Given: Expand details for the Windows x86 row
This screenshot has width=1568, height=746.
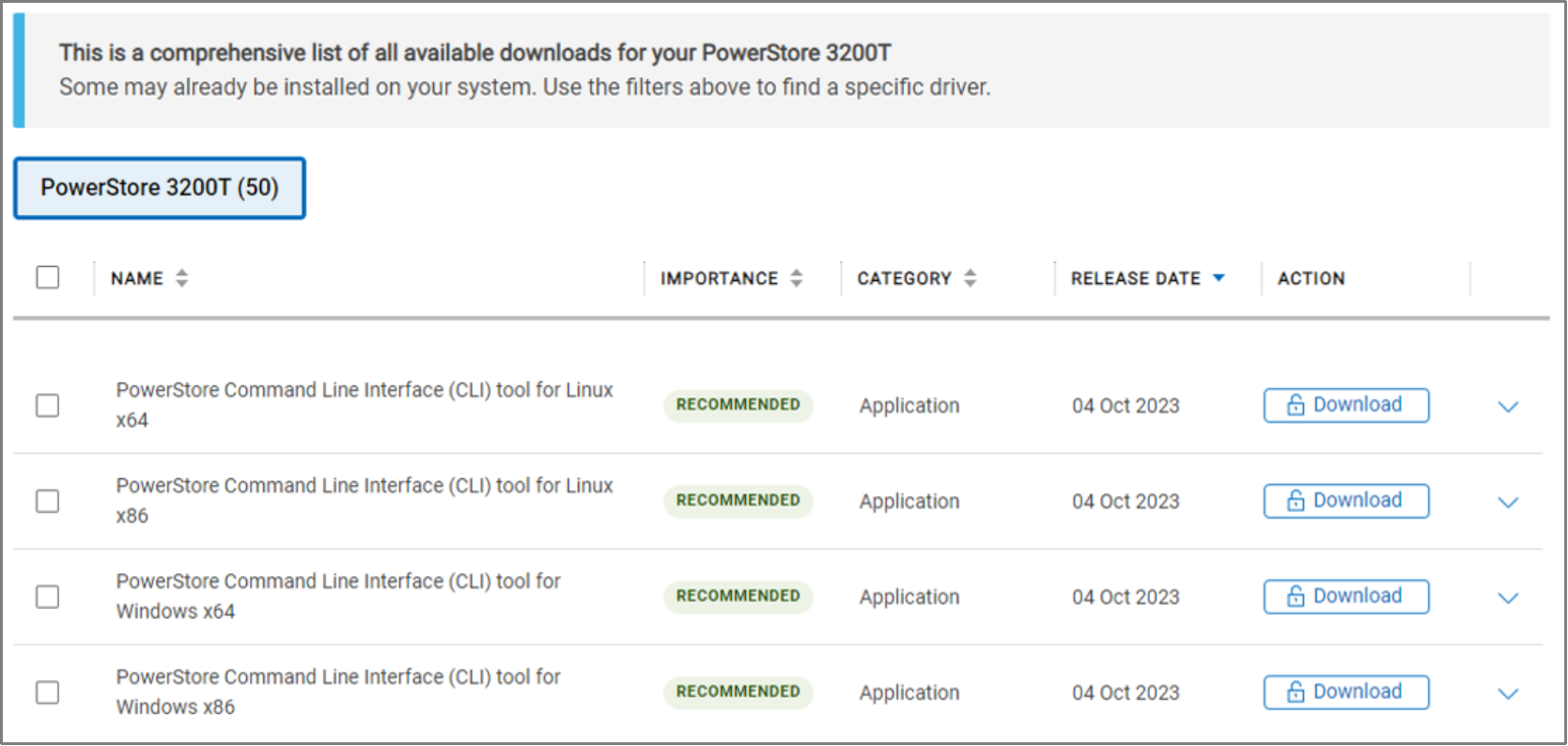Looking at the screenshot, I should click(1508, 694).
